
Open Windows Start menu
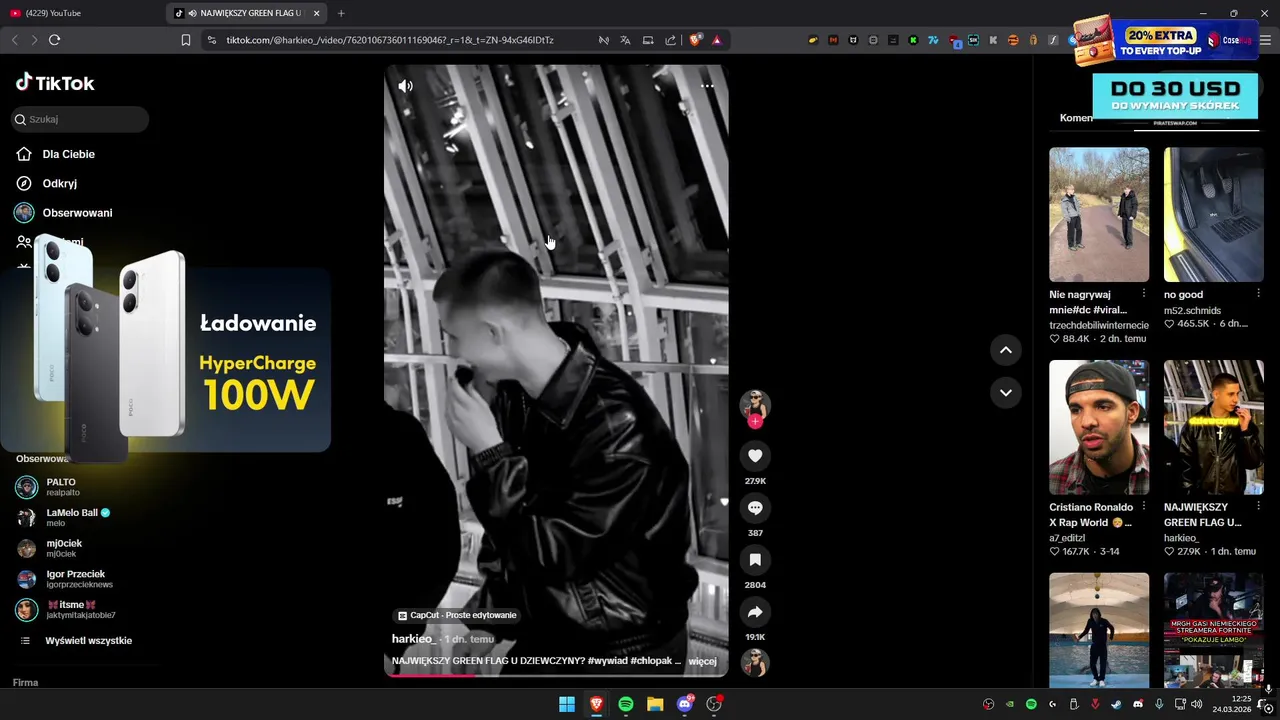[567, 704]
